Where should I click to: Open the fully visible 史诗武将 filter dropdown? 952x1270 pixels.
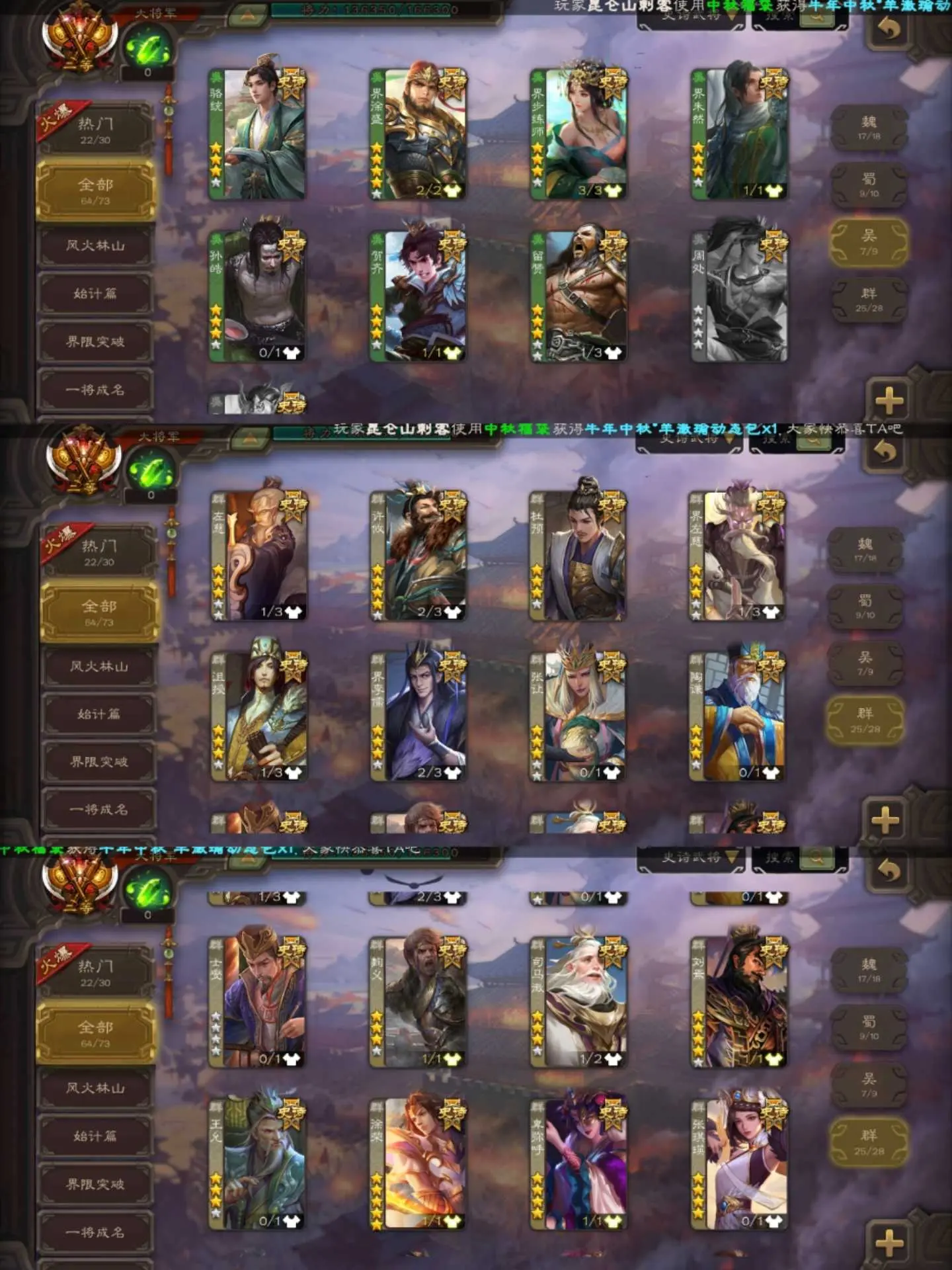(x=691, y=857)
